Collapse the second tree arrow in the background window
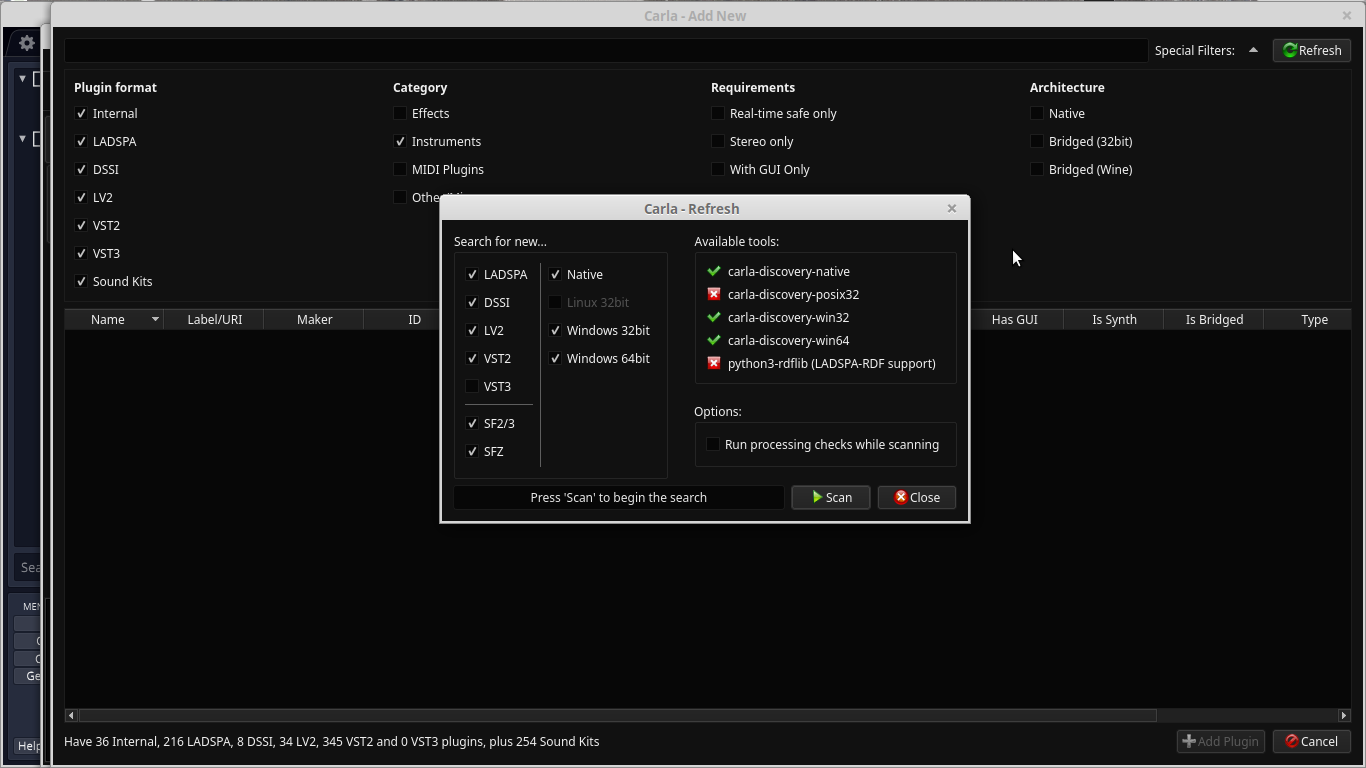The image size is (1366, 768). [22, 138]
